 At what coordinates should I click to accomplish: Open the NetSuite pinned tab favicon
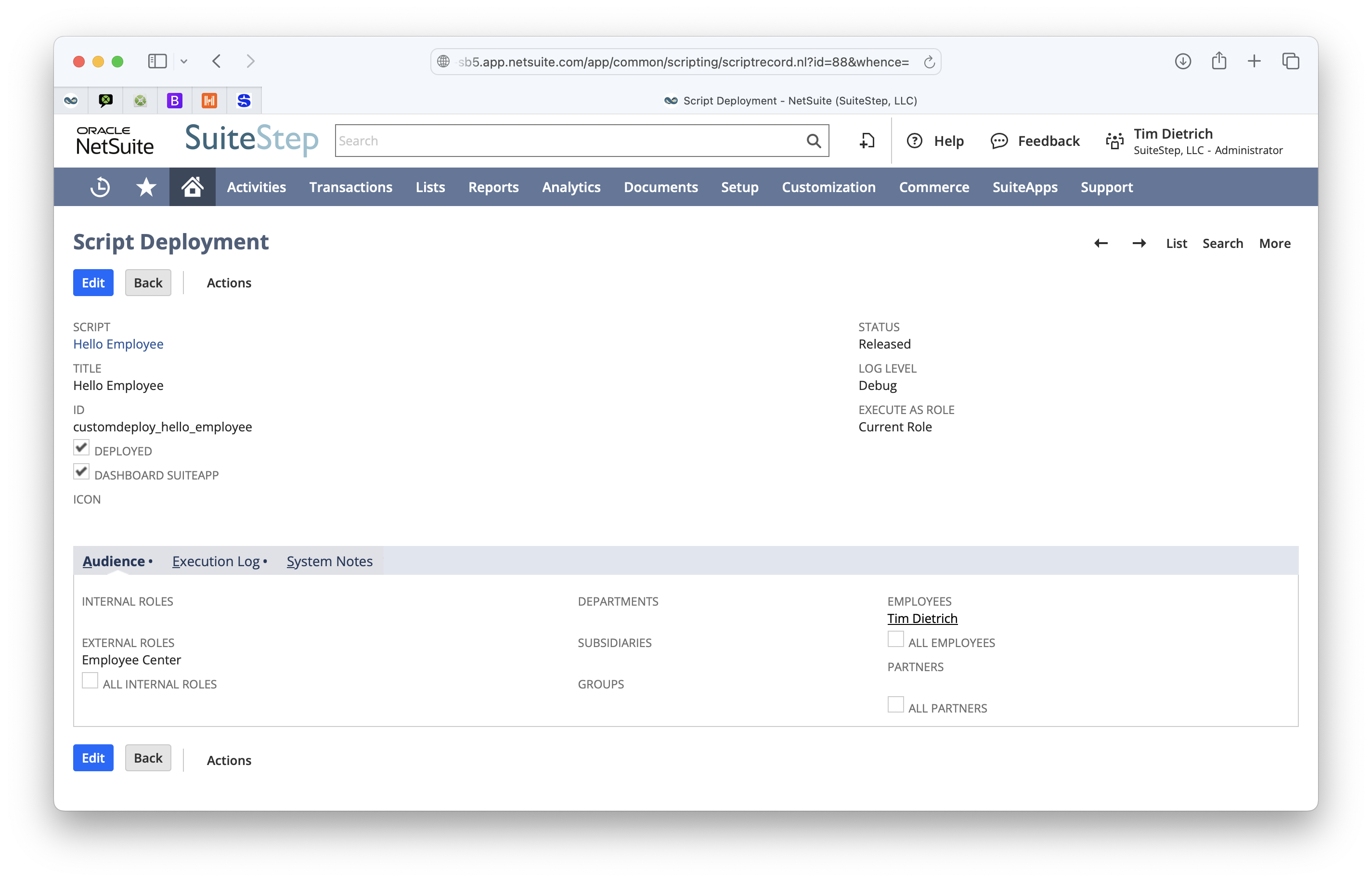[x=71, y=101]
